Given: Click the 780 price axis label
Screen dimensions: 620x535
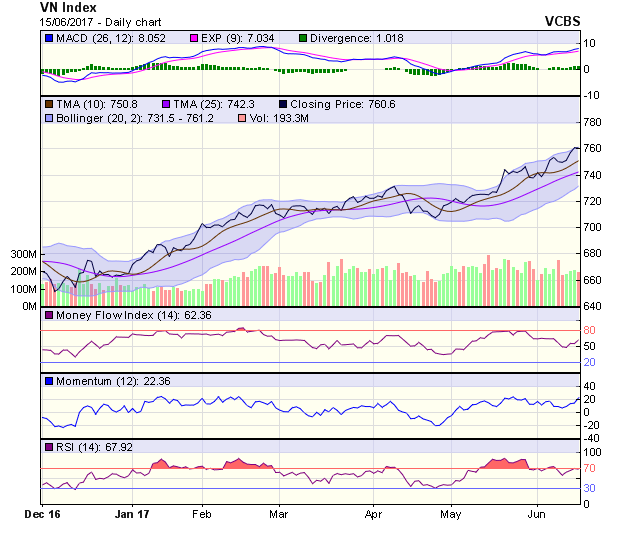Looking at the screenshot, I should click(592, 122).
